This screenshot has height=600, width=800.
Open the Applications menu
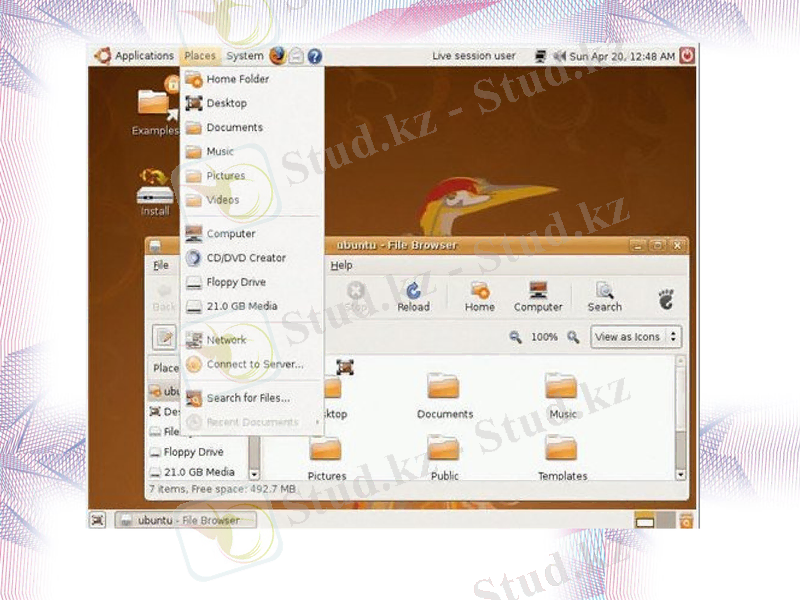point(136,56)
